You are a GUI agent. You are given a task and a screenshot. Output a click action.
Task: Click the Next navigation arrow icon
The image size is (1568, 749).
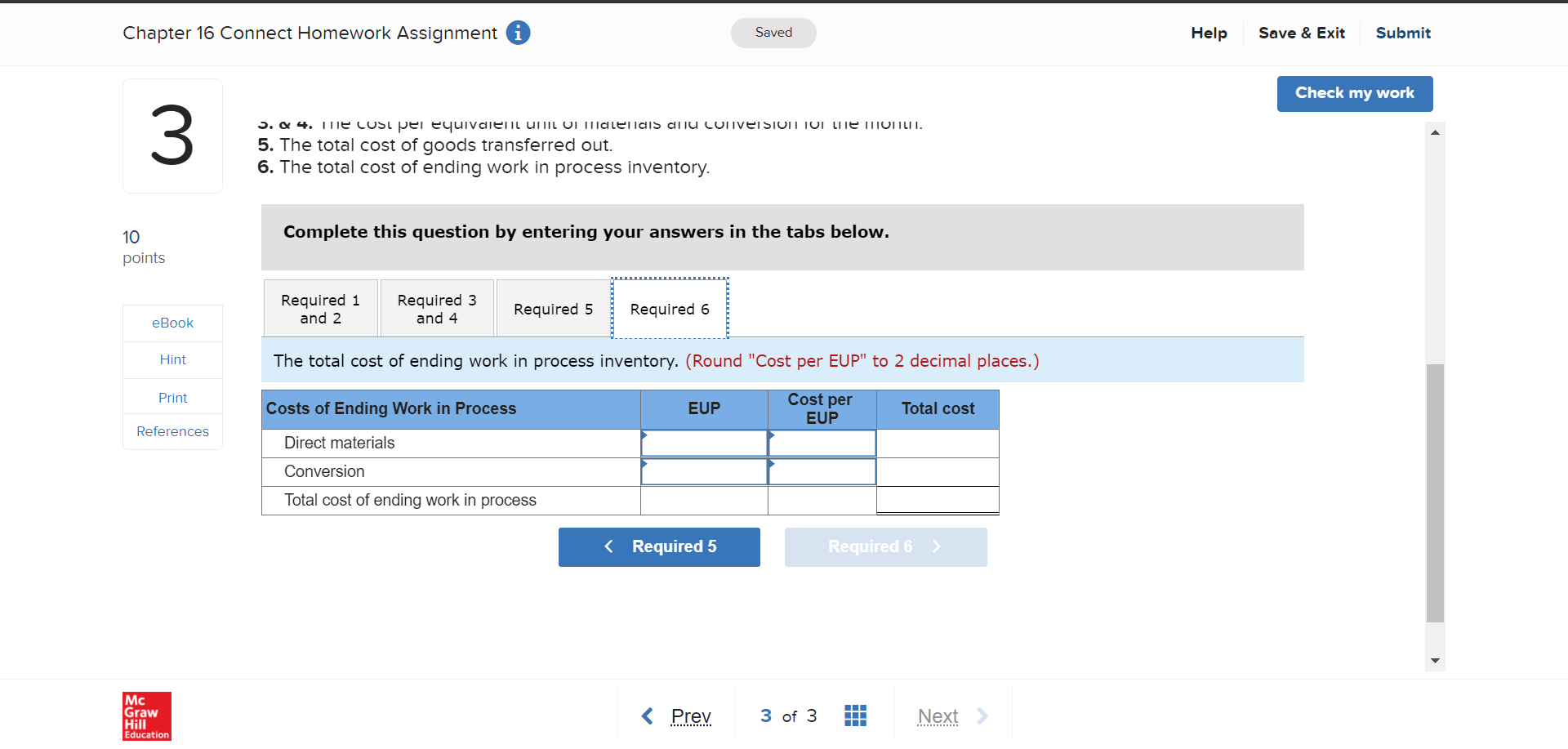pyautogui.click(x=982, y=716)
